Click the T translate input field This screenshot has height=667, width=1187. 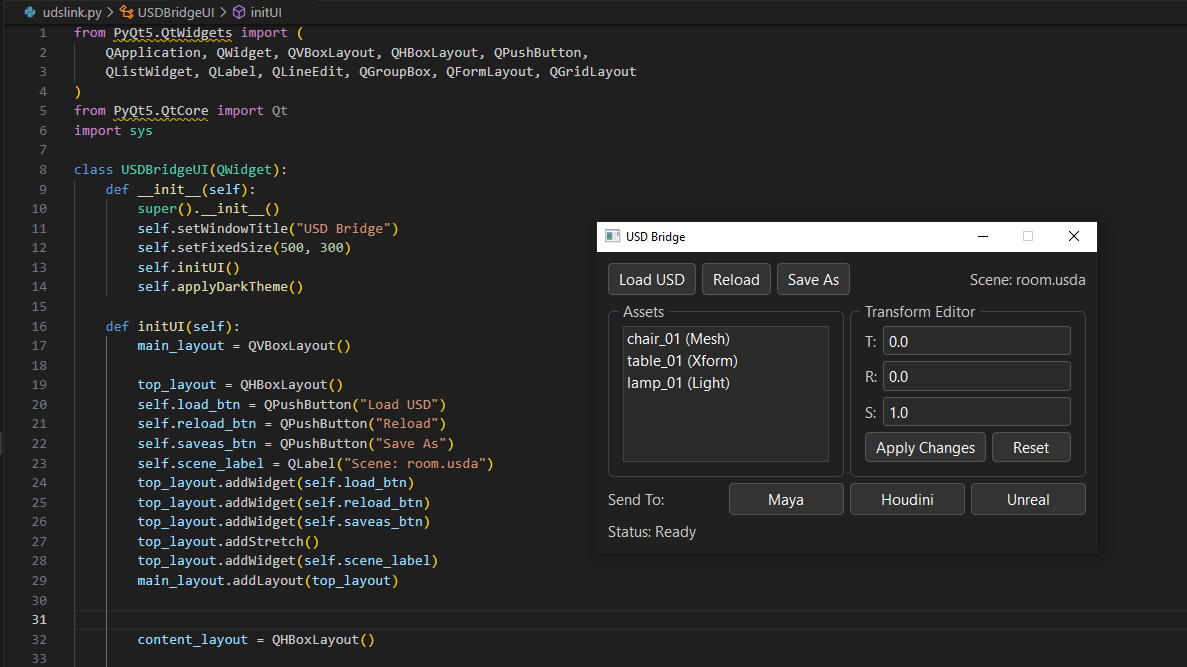(976, 340)
